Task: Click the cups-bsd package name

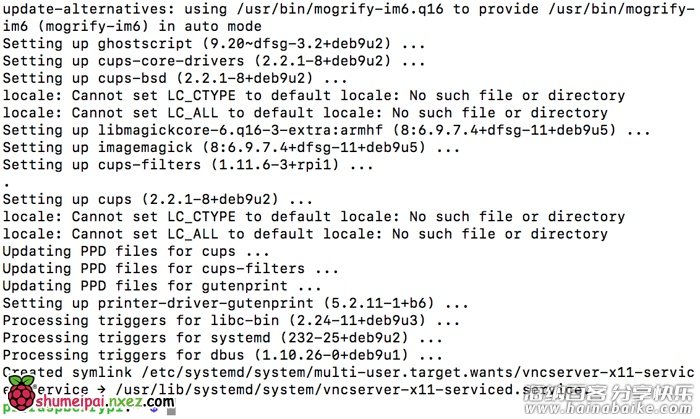Action: point(132,78)
